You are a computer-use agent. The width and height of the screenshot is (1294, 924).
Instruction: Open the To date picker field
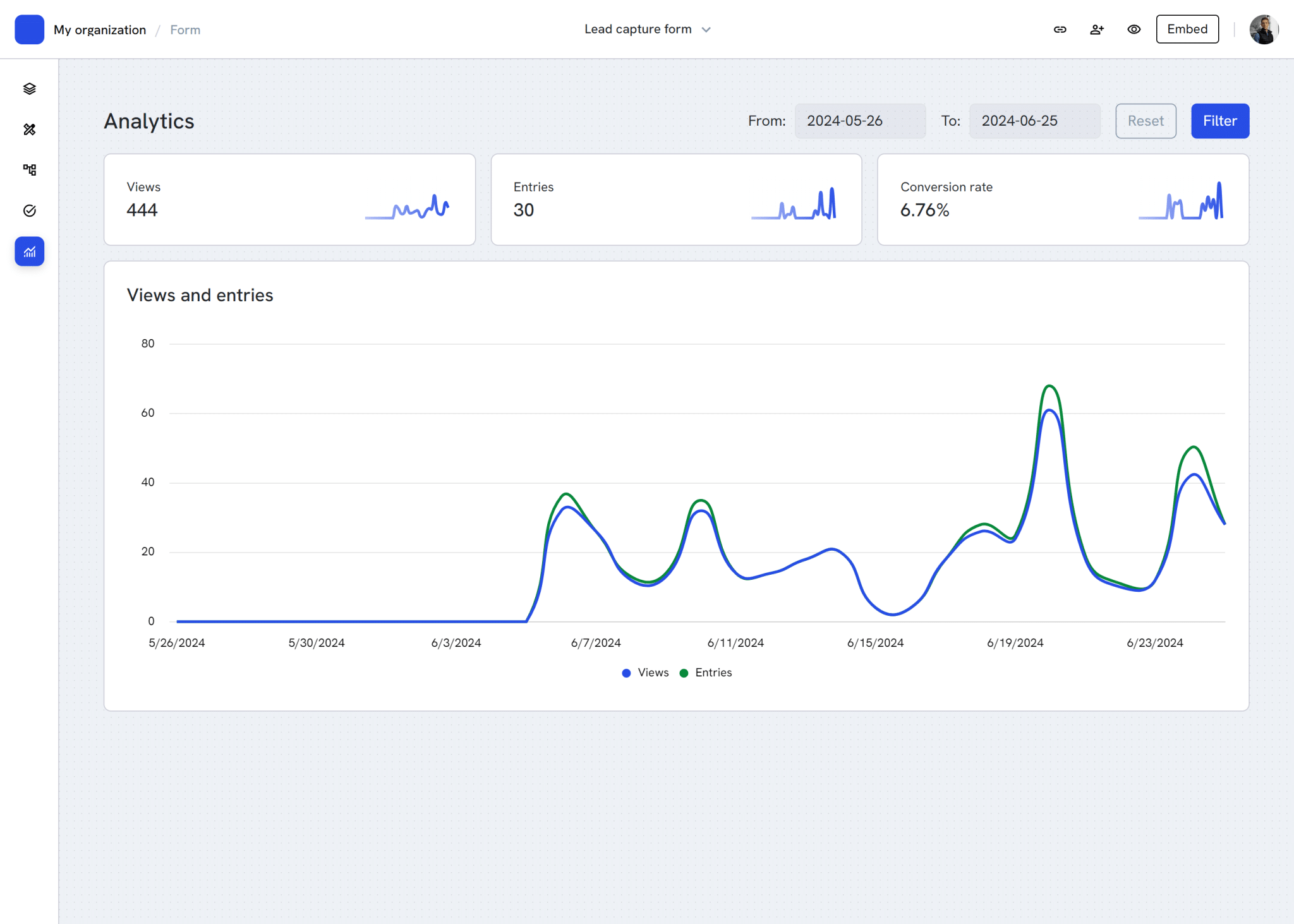click(1034, 121)
